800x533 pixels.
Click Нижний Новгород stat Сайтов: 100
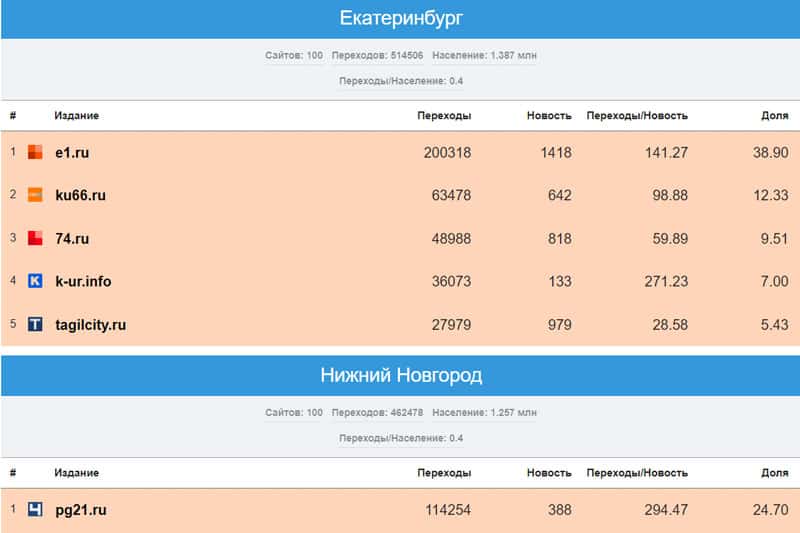pos(294,413)
